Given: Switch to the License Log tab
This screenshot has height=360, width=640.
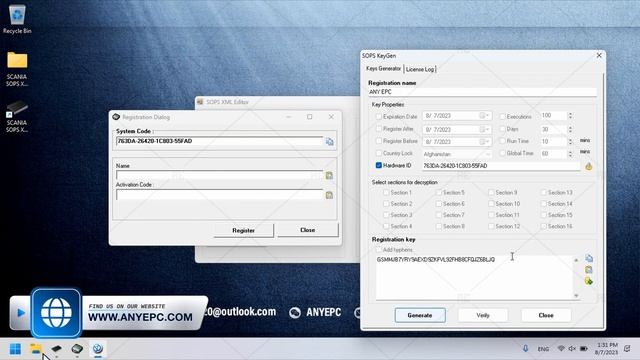Looking at the screenshot, I should point(420,69).
